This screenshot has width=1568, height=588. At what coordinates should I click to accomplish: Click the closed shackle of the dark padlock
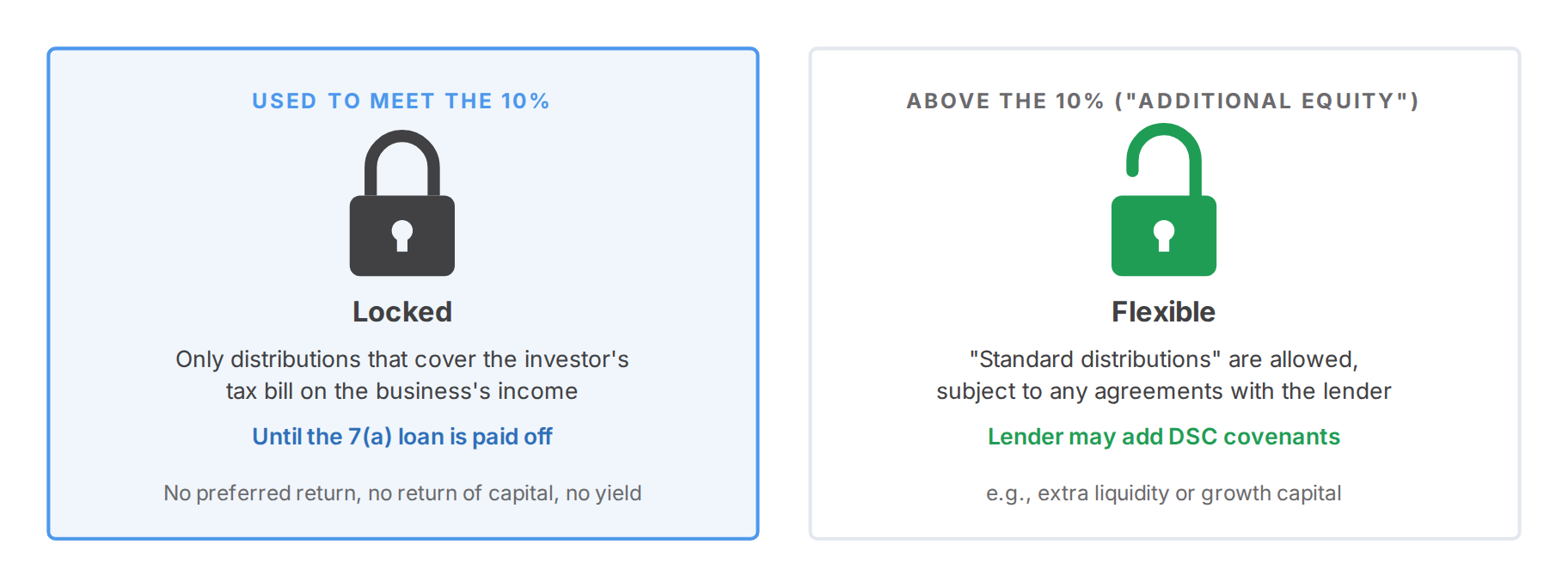(401, 163)
